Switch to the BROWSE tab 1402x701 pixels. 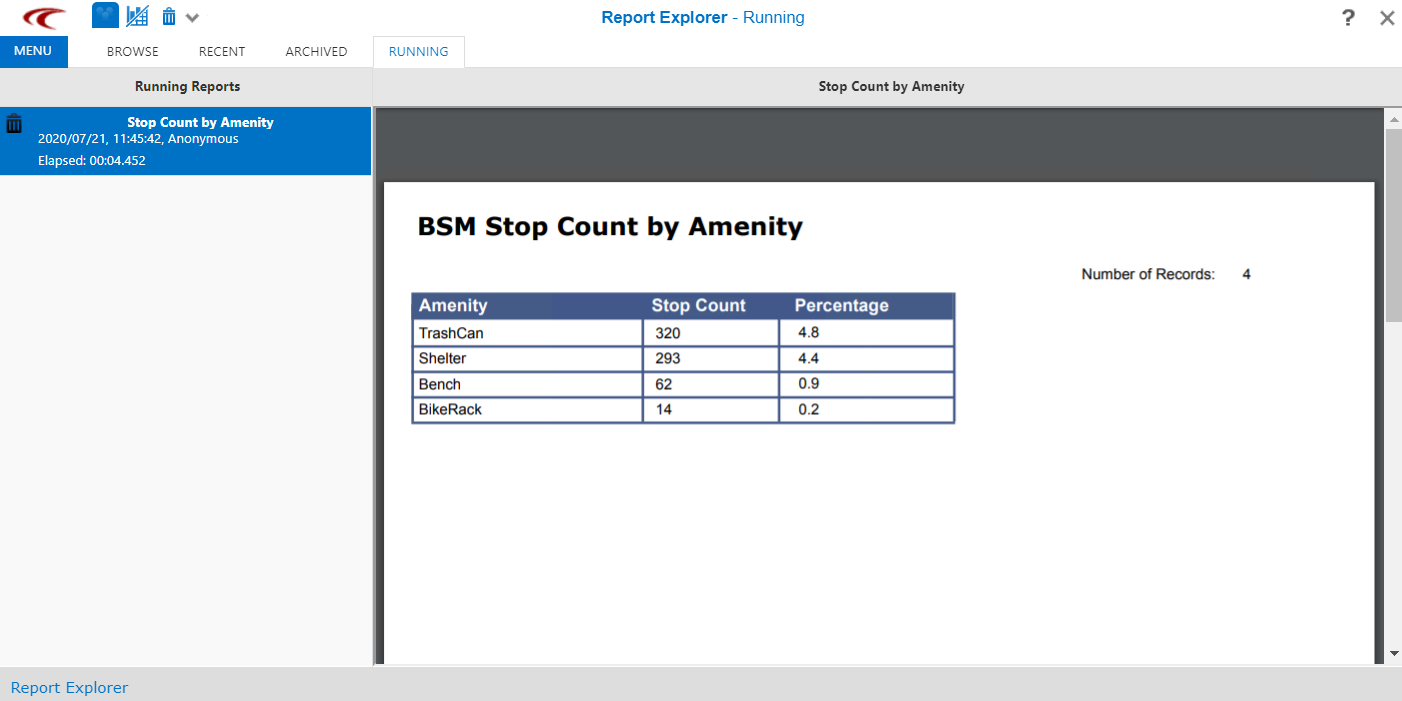tap(132, 51)
